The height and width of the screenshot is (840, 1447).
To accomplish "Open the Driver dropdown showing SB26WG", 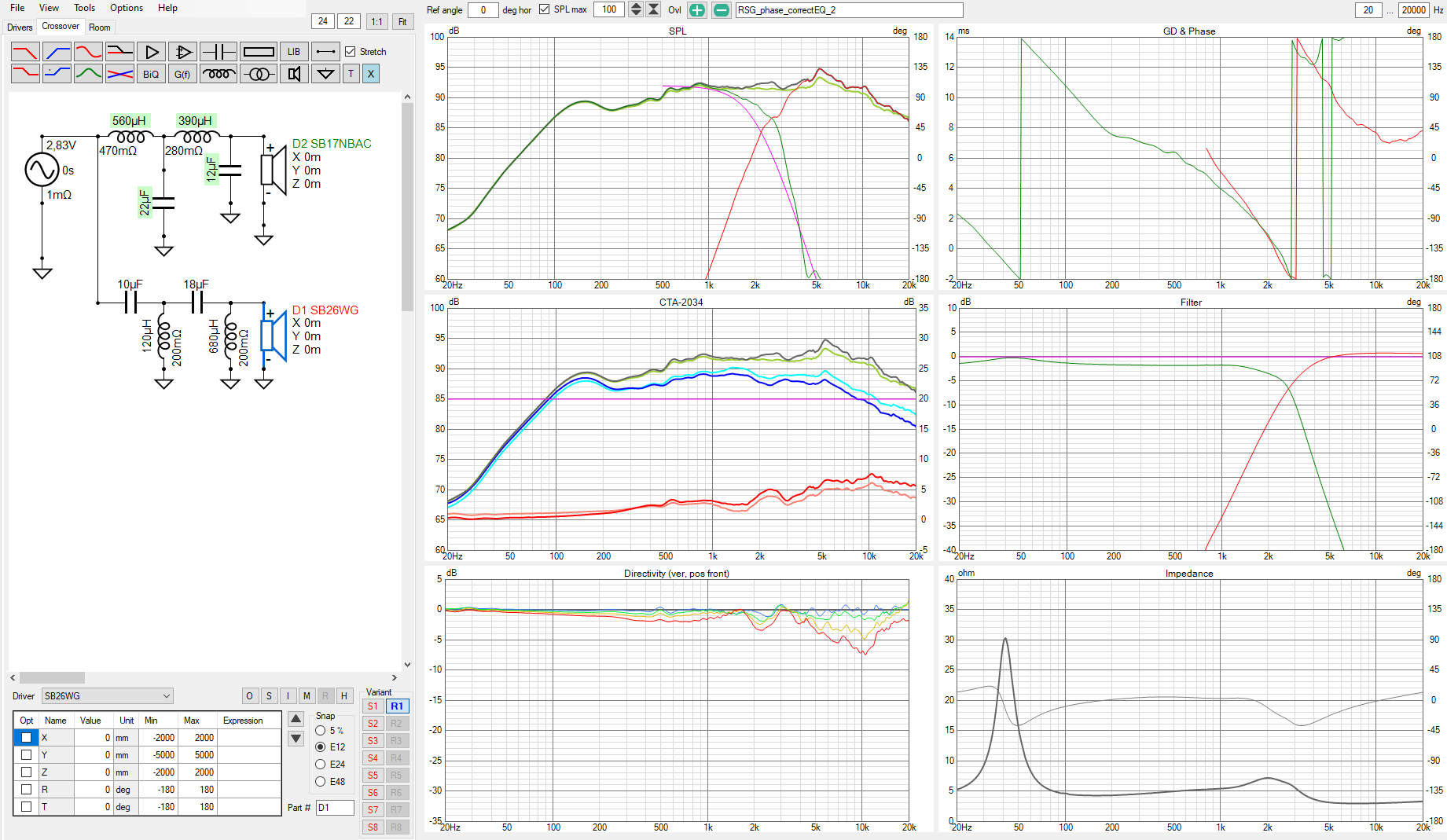I will click(108, 696).
